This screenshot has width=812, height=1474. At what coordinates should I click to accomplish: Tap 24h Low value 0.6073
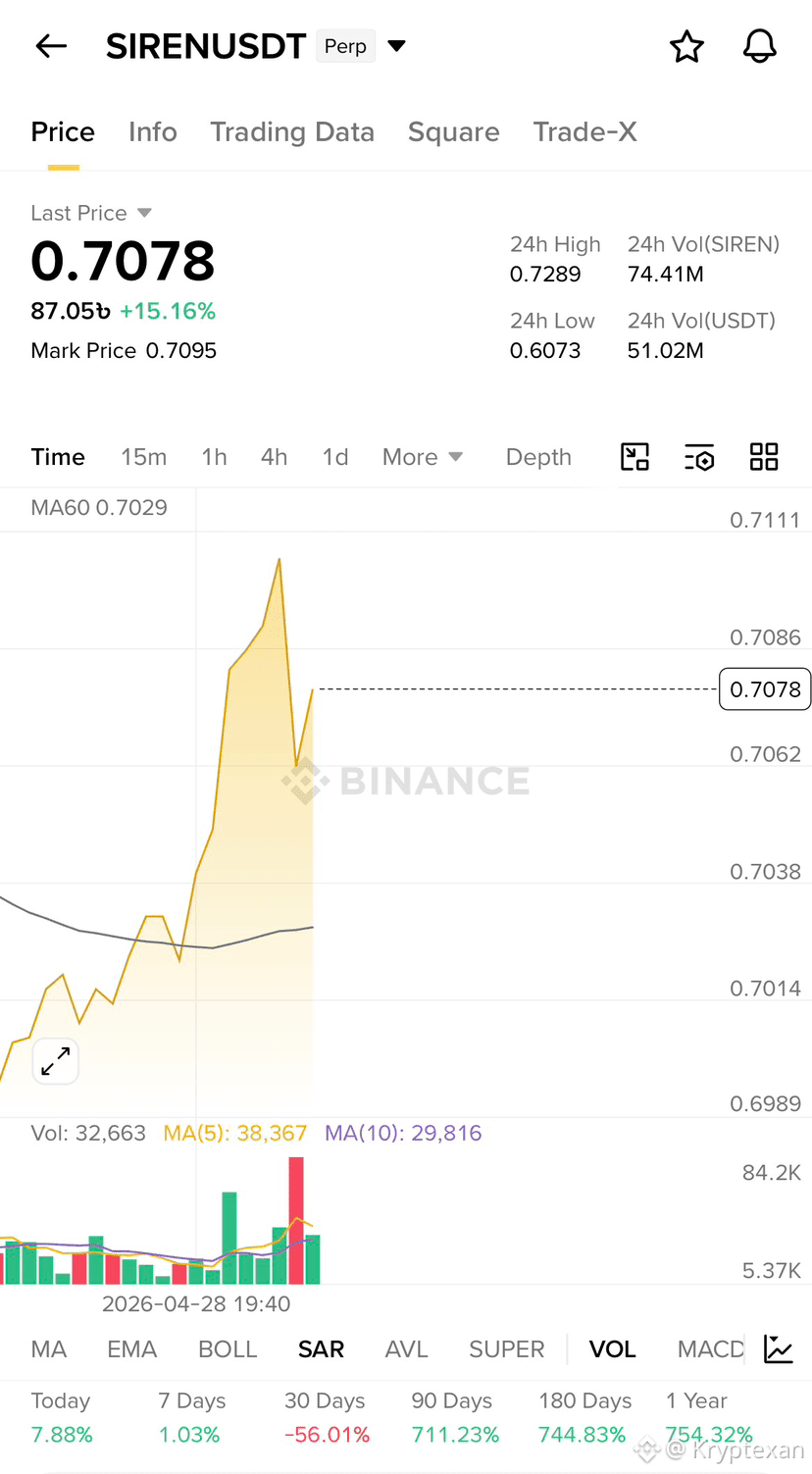click(x=545, y=351)
